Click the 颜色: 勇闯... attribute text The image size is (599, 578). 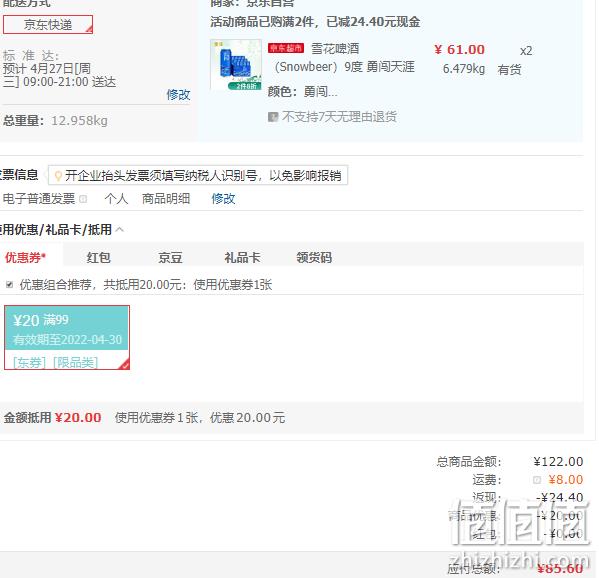pos(303,92)
